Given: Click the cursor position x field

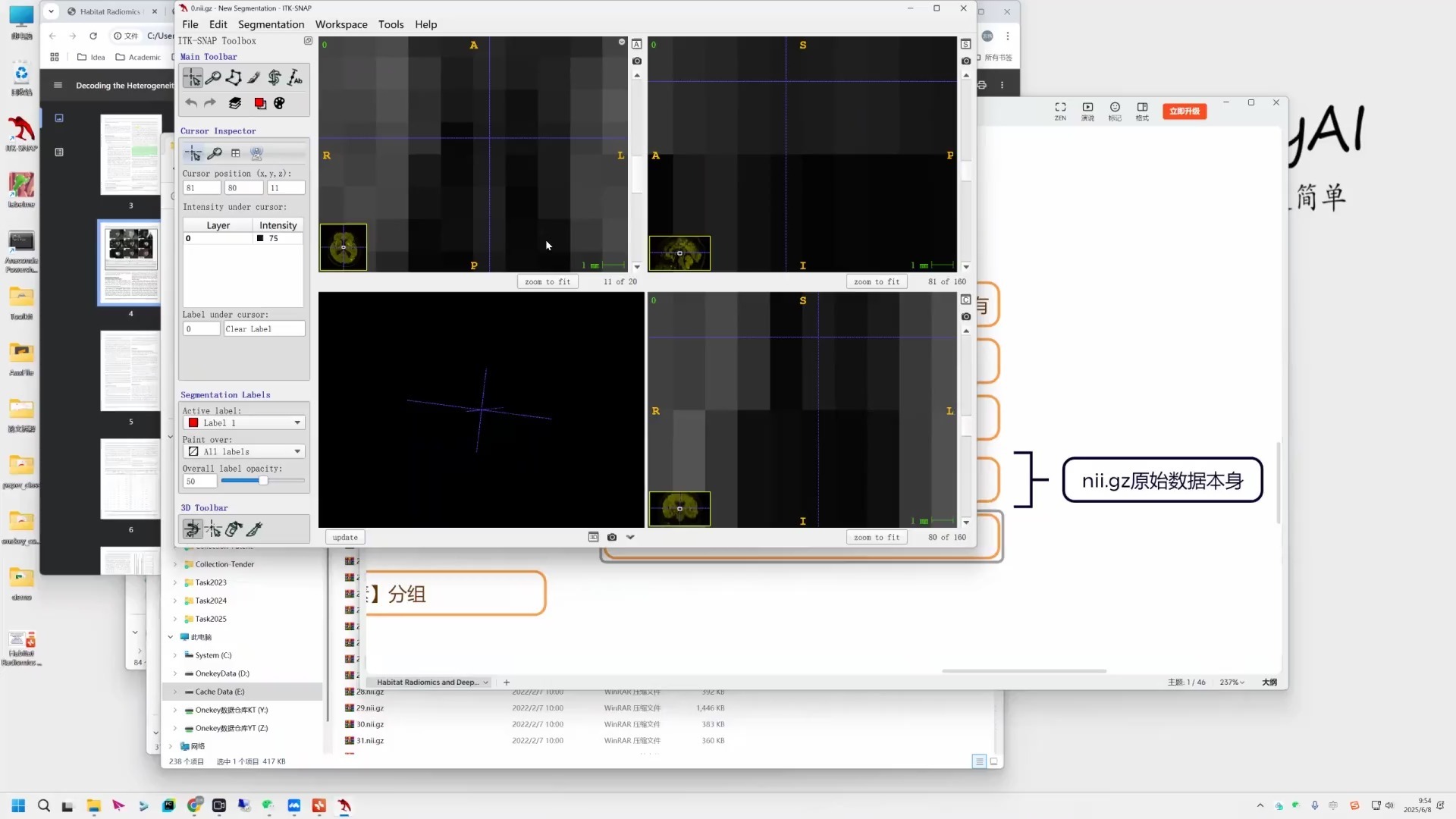Looking at the screenshot, I should 202,187.
